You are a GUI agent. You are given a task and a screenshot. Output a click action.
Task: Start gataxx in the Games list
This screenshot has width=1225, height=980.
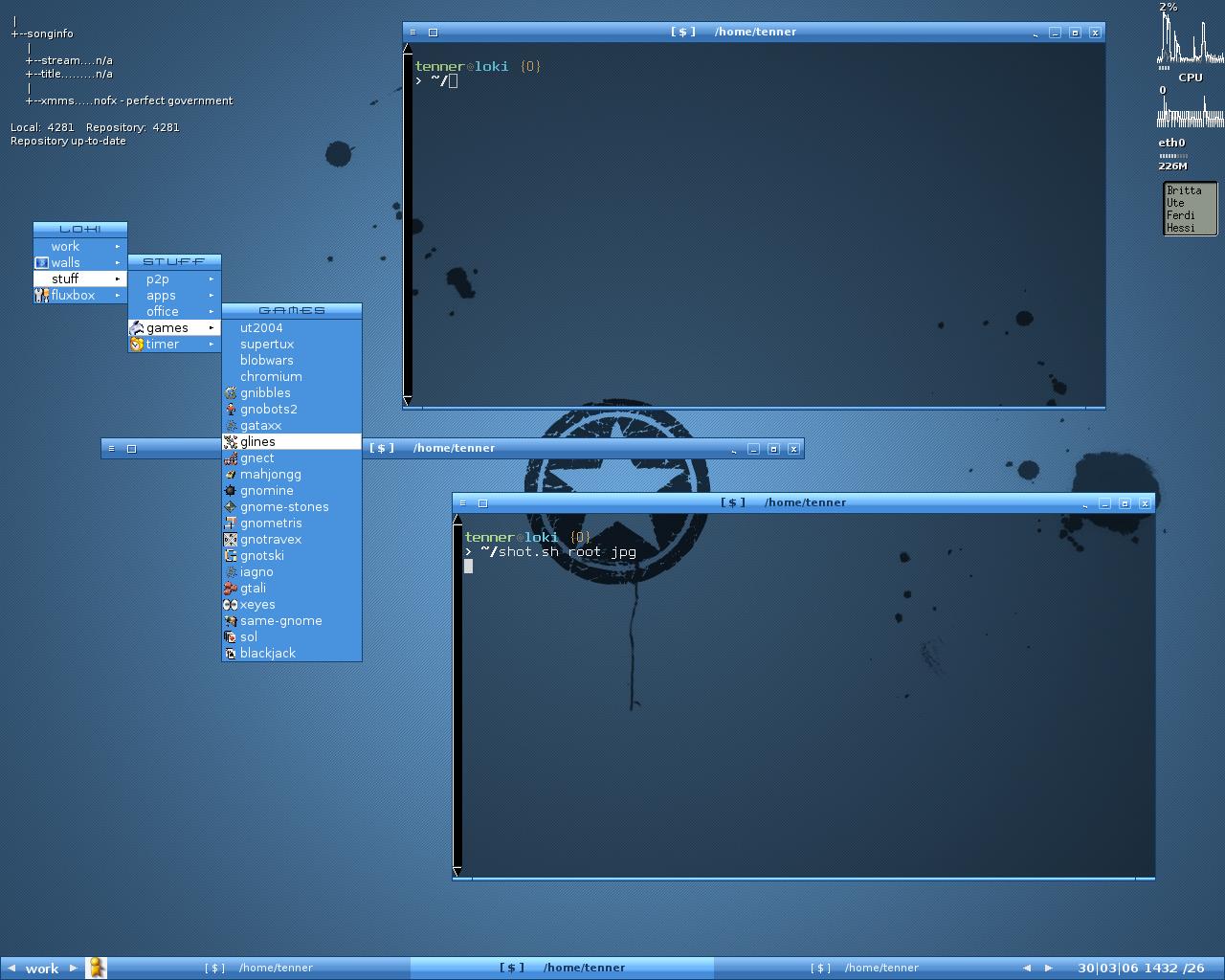(x=292, y=425)
